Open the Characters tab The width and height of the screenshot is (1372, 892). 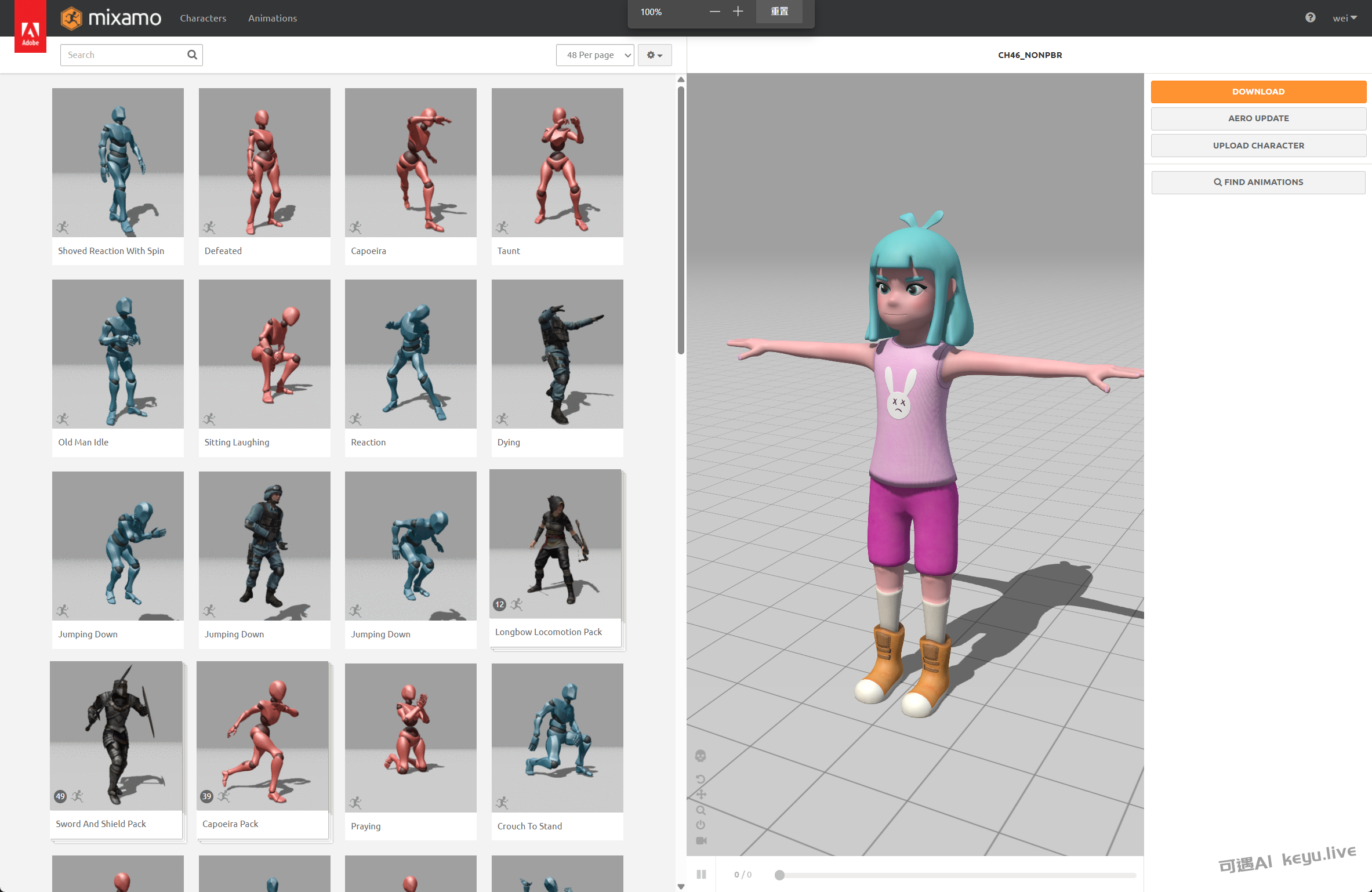[203, 18]
